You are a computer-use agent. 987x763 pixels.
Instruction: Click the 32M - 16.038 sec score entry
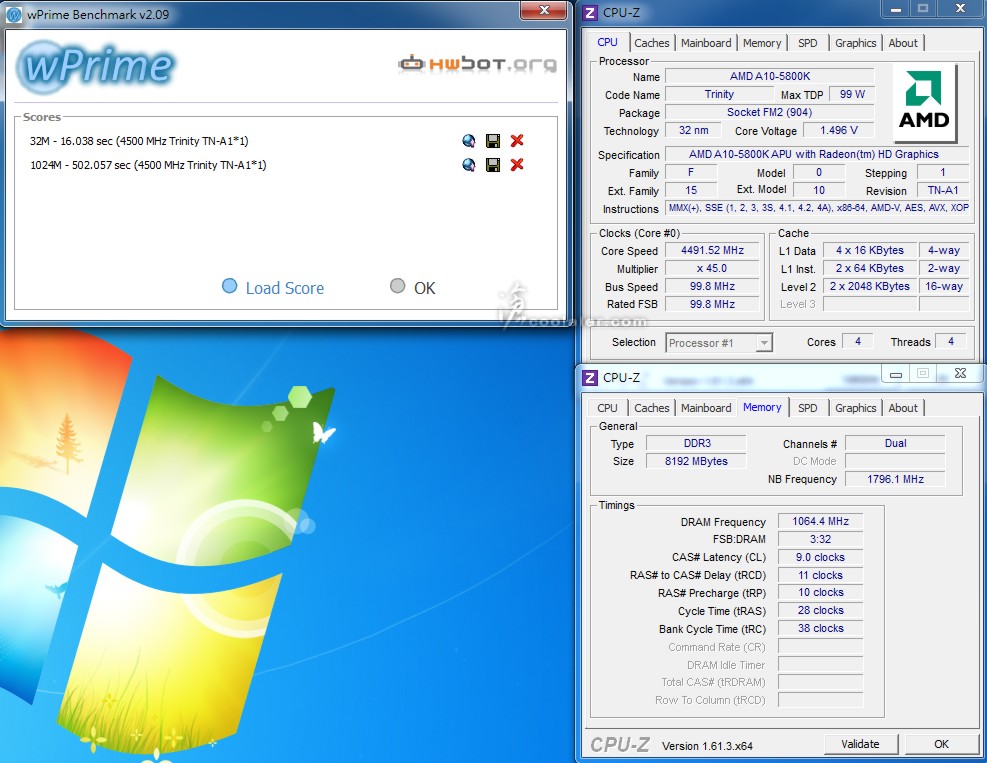point(139,141)
